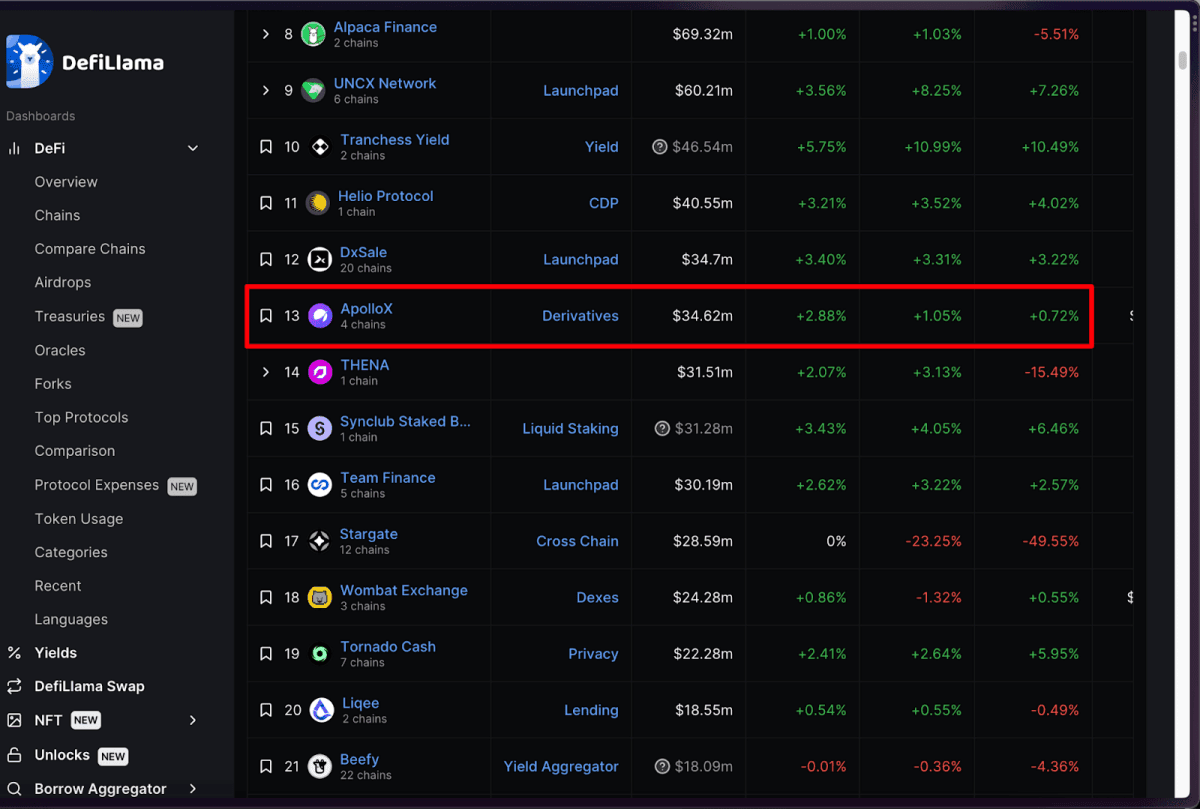Bookmark Liqee row
Screen dimensions: 1200x809
266,710
